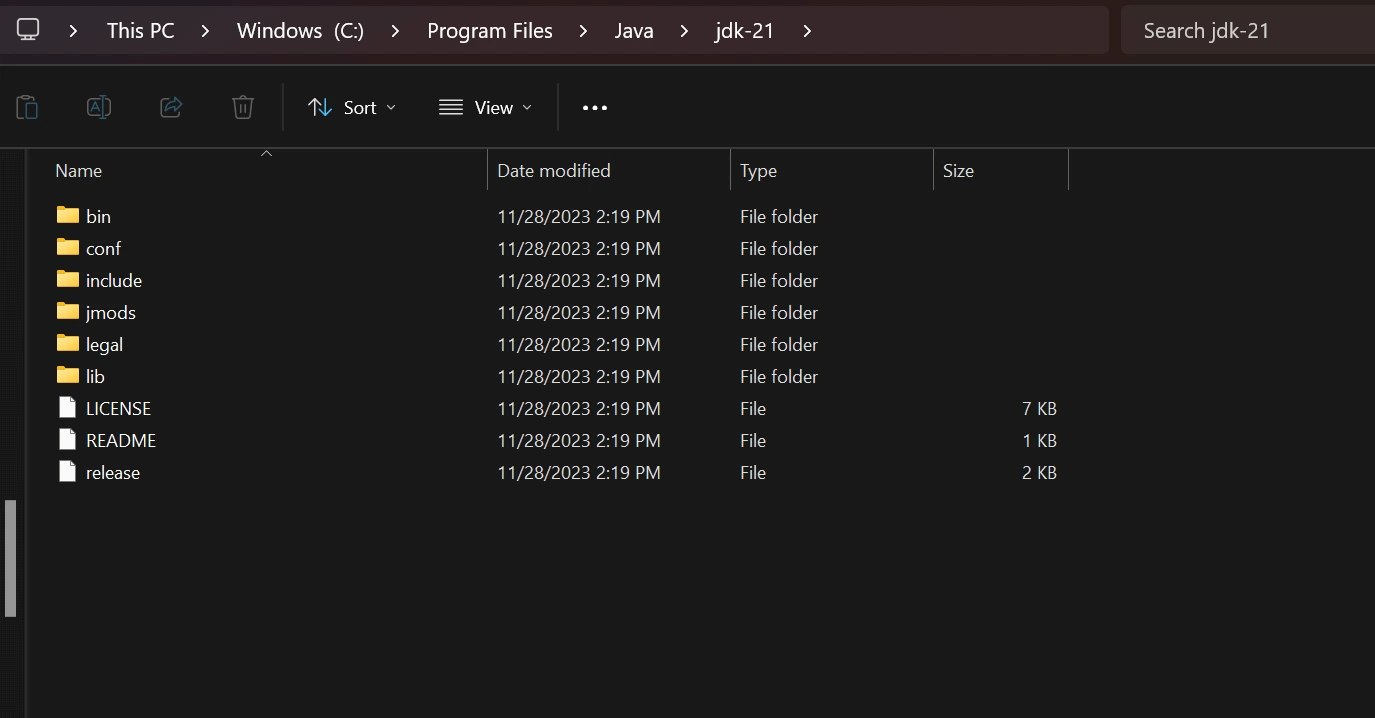This screenshot has height=718, width=1375.
Task: Expand the breadcrumb chevron after jdk-21
Action: [x=806, y=30]
